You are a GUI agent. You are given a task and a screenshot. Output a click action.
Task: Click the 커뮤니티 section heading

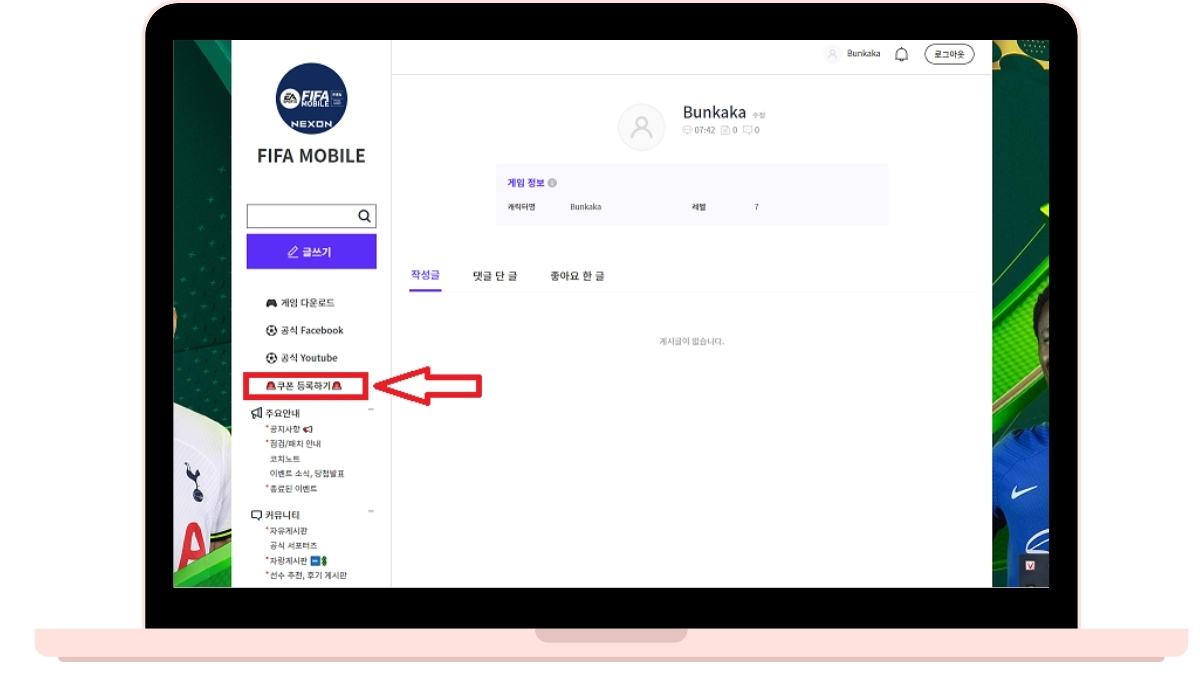pyautogui.click(x=283, y=515)
